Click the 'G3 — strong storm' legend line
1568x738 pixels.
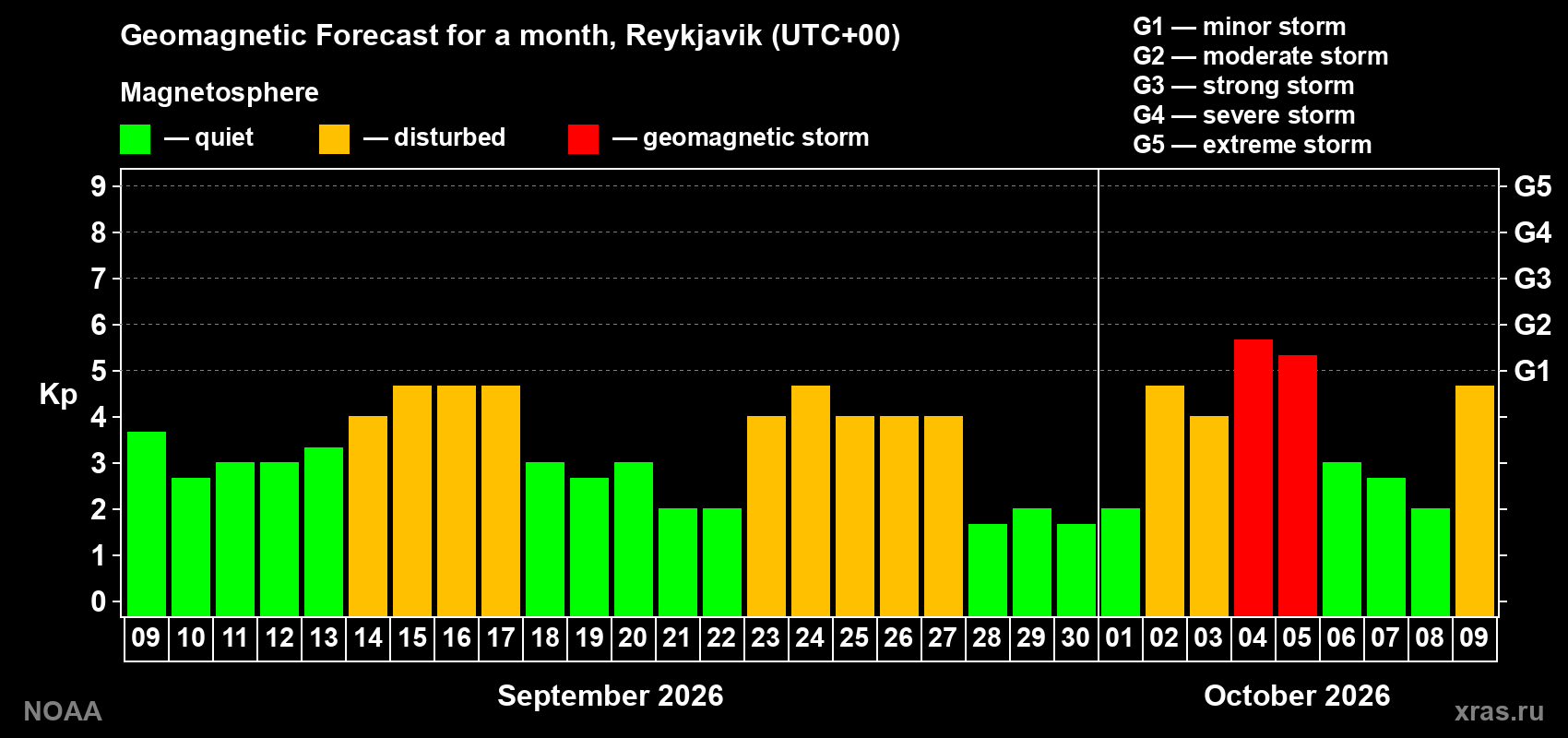1243,86
